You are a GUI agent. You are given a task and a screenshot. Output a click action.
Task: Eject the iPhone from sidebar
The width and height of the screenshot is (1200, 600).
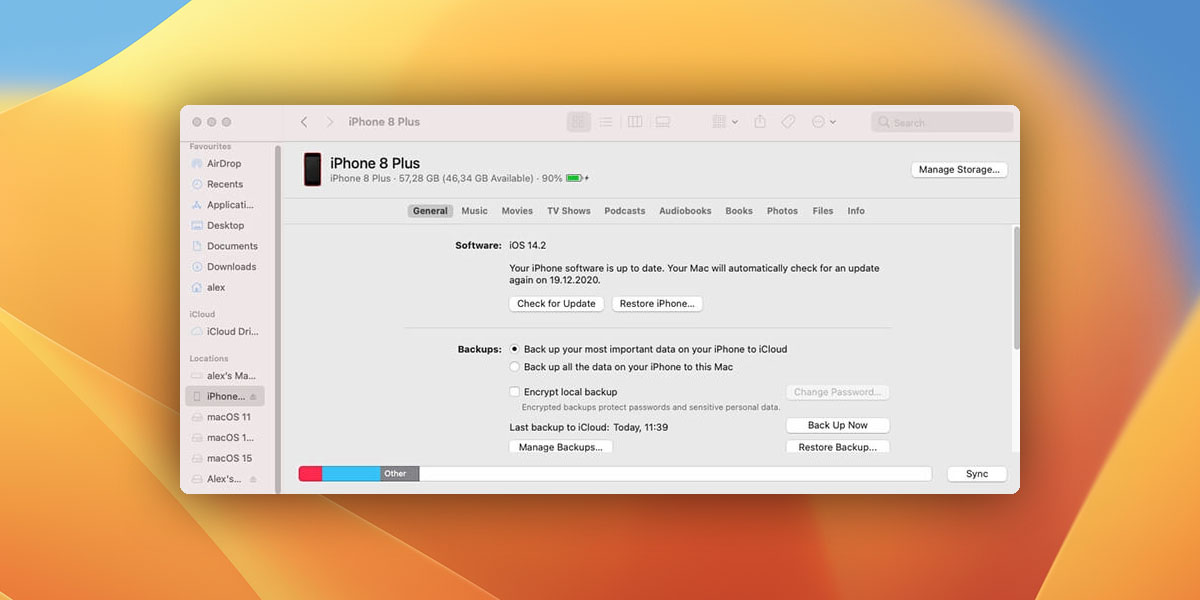[x=253, y=397]
